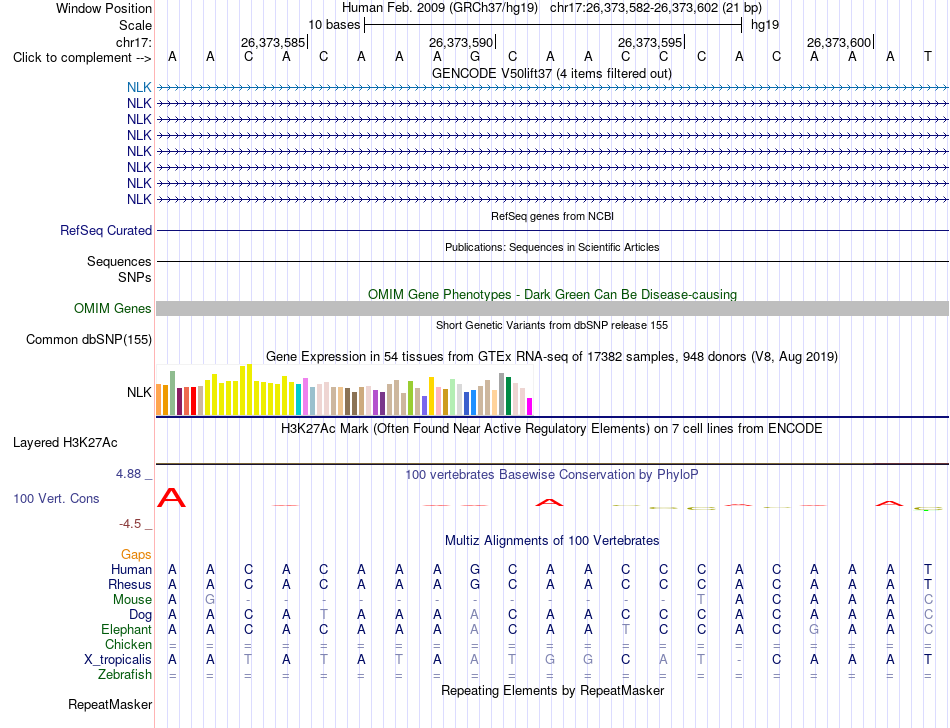Screen dimensions: 950x728
Task: Click 'Basewise Conservation by PhyloP' title
Action: click(552, 474)
